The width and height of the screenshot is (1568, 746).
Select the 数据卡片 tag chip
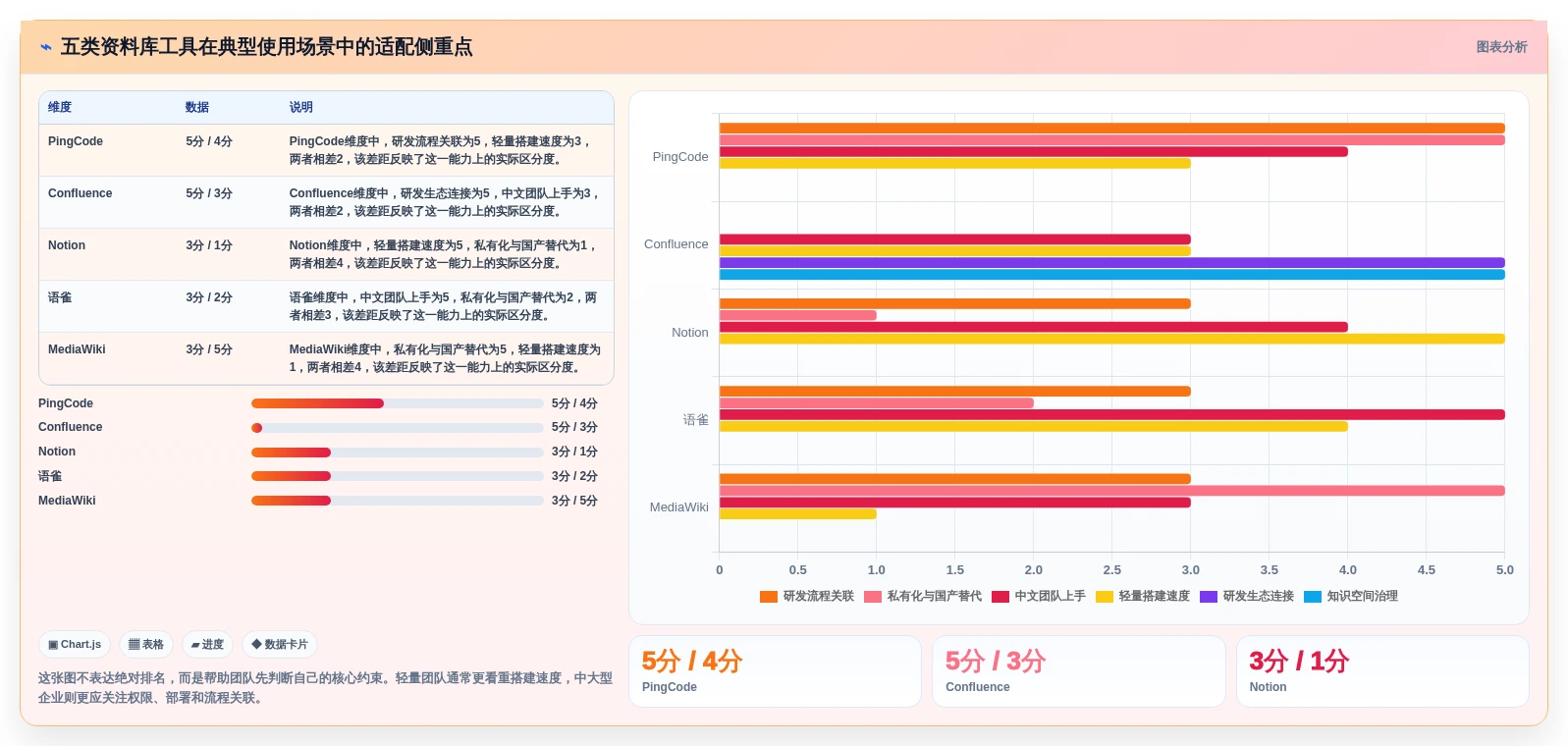coord(280,645)
